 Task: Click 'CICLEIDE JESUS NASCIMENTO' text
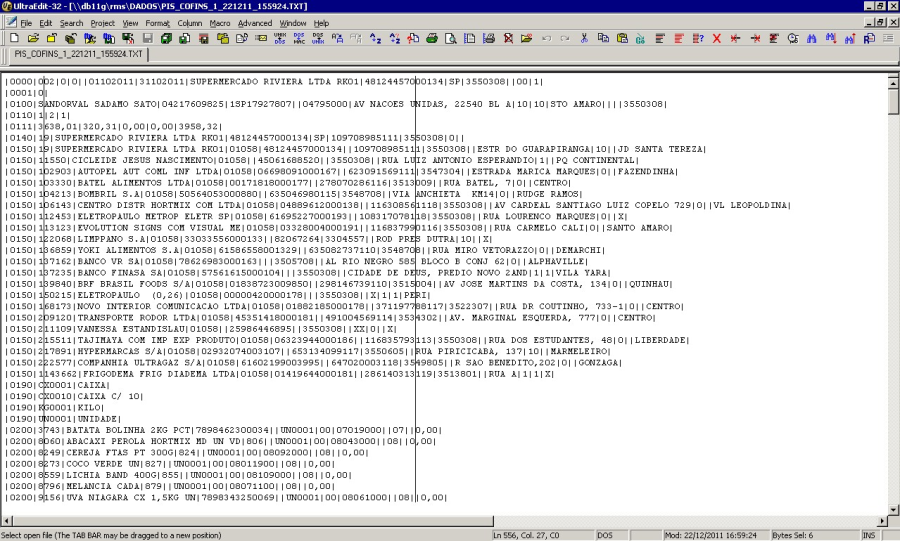pyautogui.click(x=142, y=160)
